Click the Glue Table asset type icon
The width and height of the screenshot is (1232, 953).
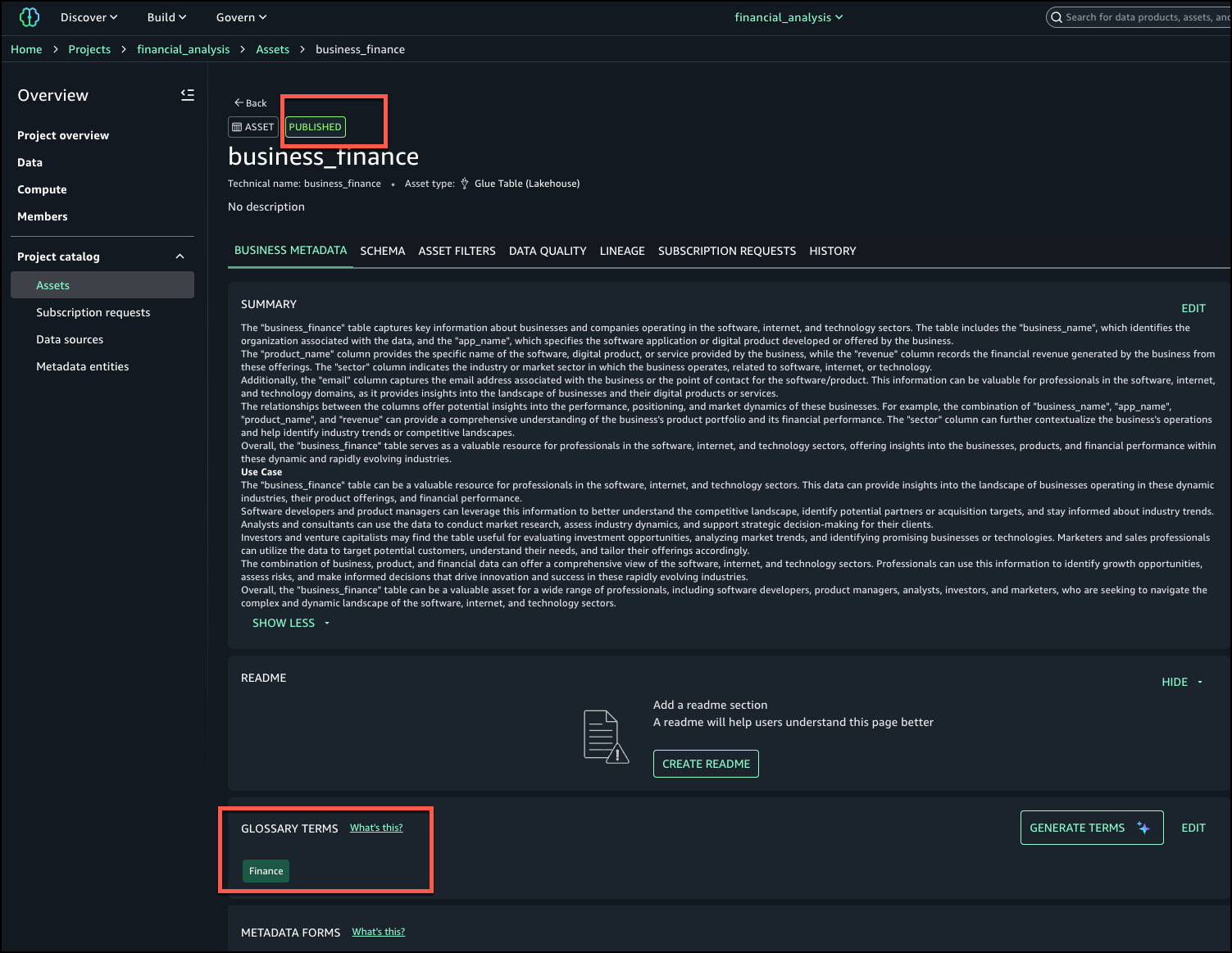coord(465,184)
